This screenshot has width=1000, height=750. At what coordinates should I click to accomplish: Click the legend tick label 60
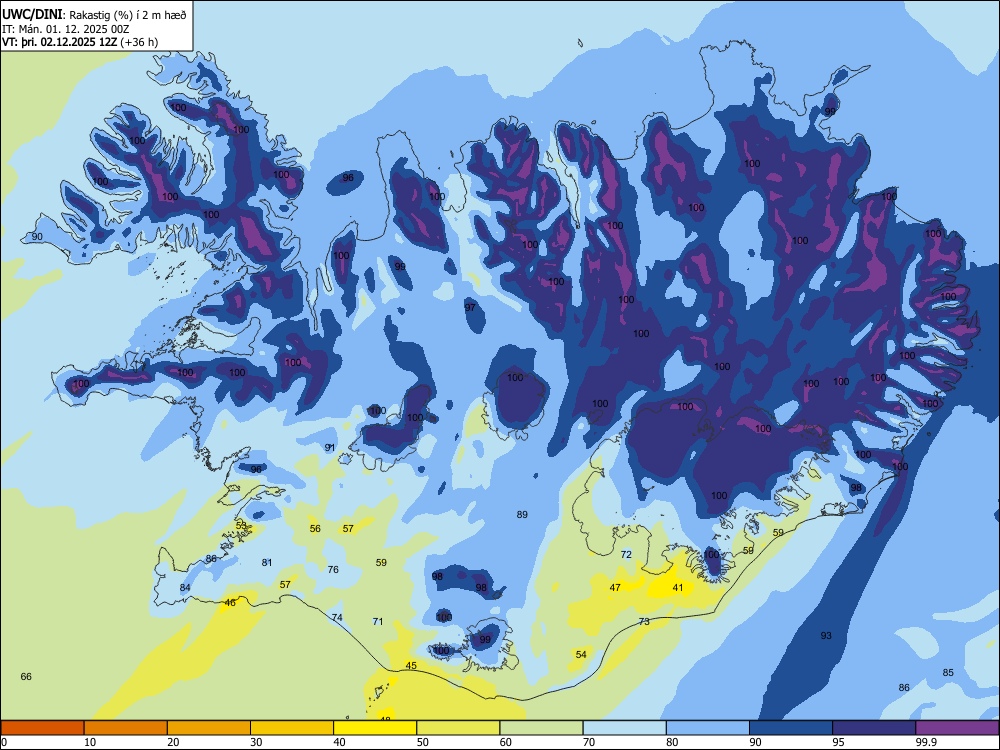click(x=506, y=742)
